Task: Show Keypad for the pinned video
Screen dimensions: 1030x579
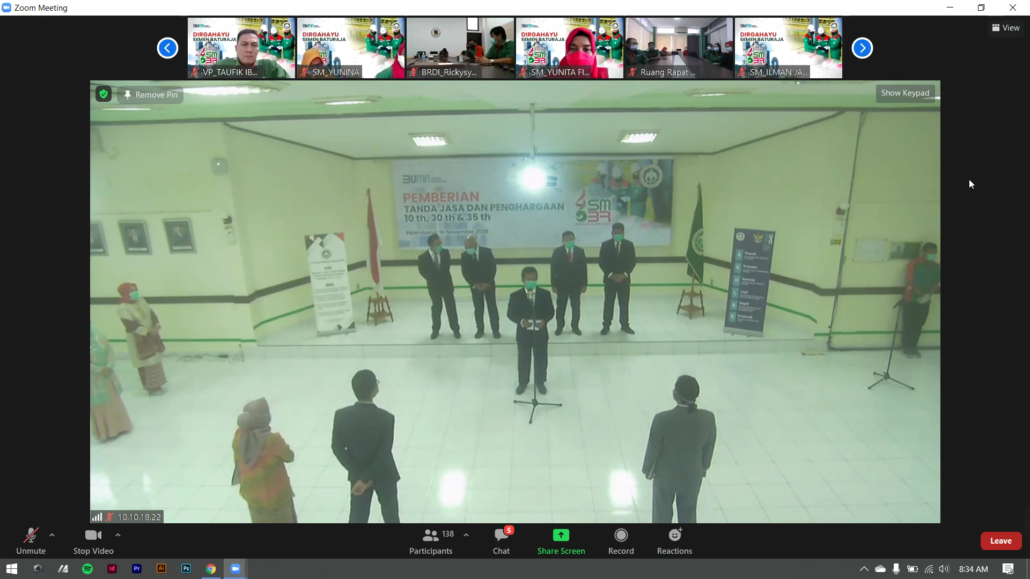Action: click(904, 93)
